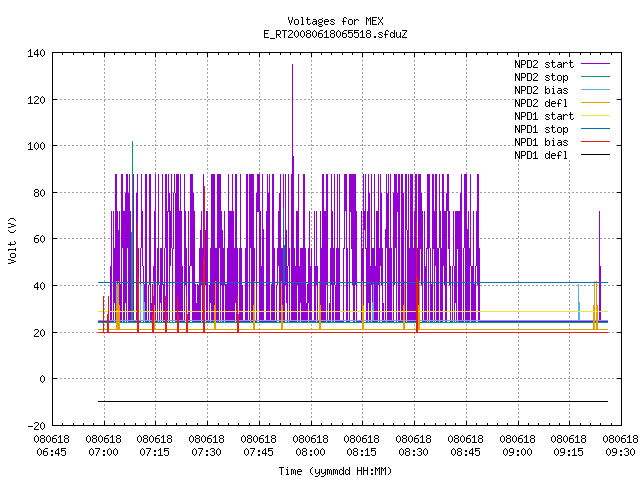Click the 09:15 time tick label

[569, 452]
